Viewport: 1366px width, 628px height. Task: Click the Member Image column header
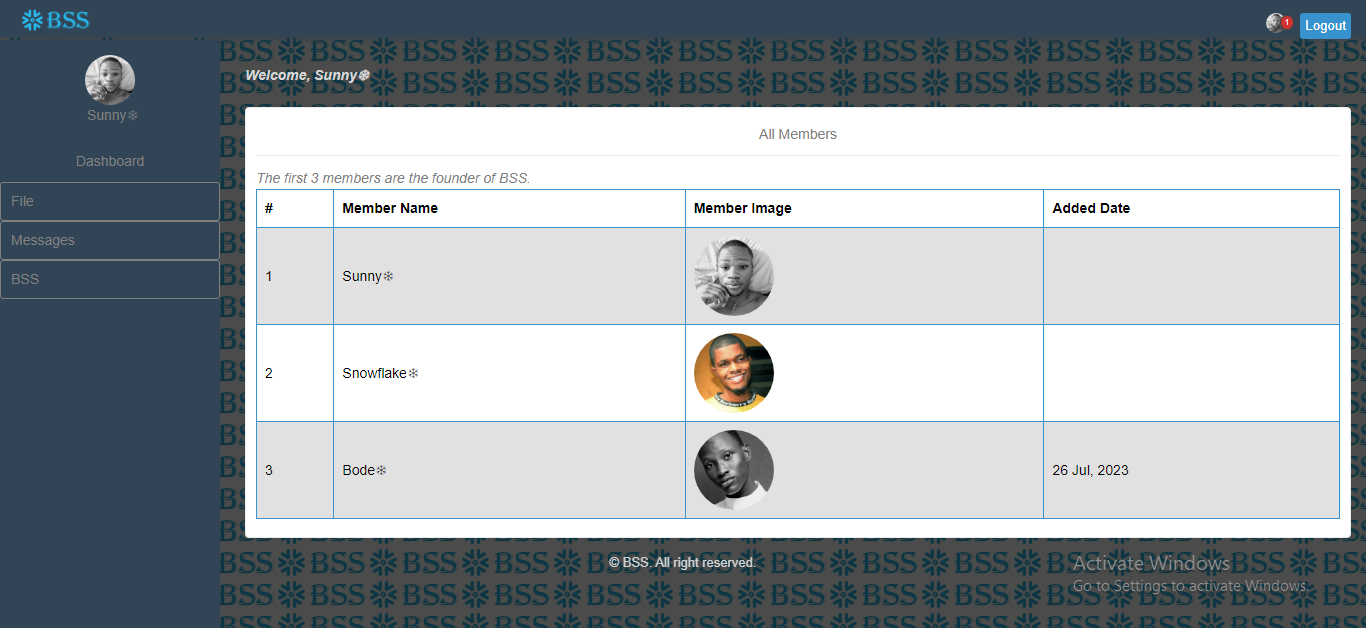click(743, 208)
